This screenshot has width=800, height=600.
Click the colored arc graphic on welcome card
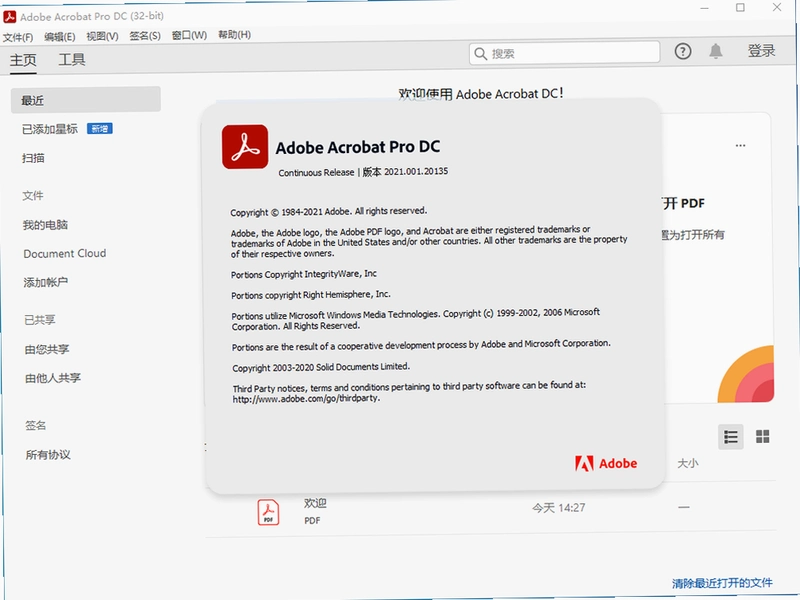click(x=746, y=374)
